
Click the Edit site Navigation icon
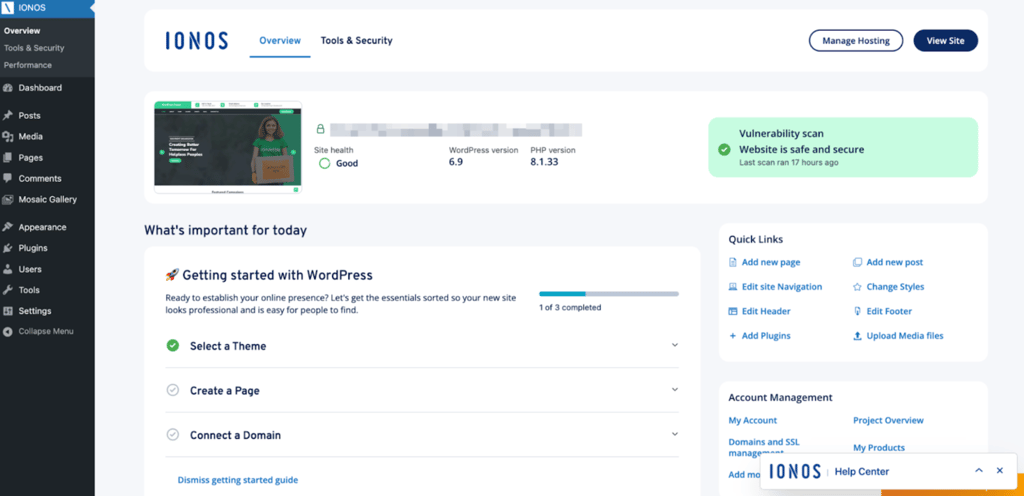pyautogui.click(x=733, y=287)
